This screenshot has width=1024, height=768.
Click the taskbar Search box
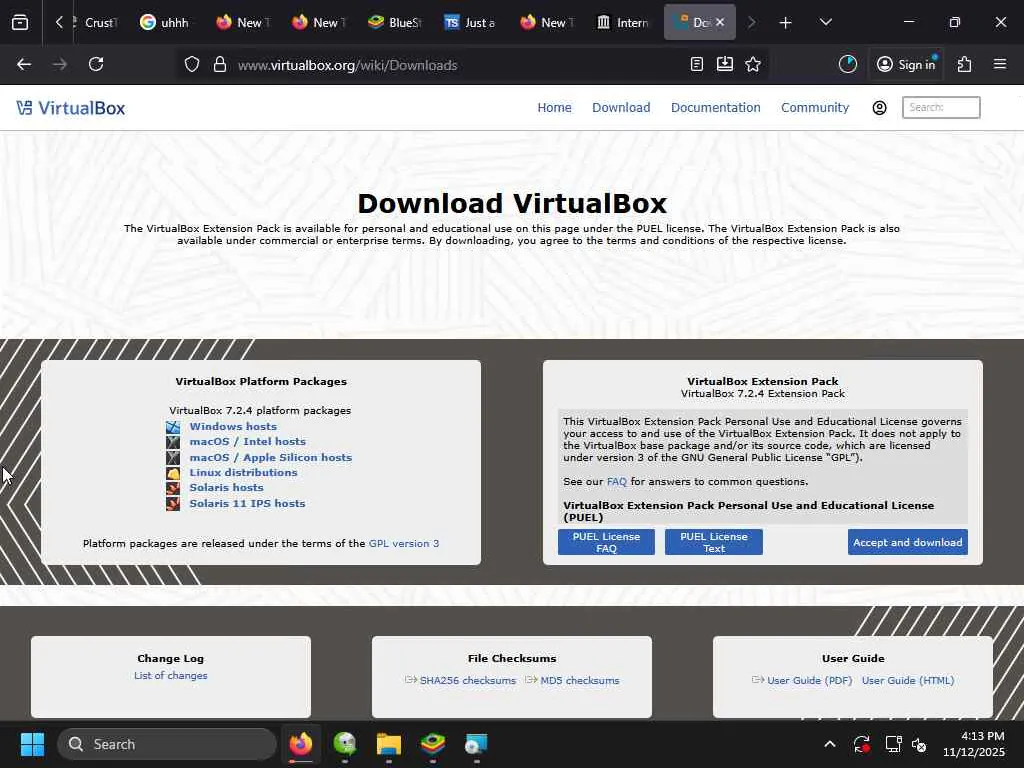click(167, 744)
